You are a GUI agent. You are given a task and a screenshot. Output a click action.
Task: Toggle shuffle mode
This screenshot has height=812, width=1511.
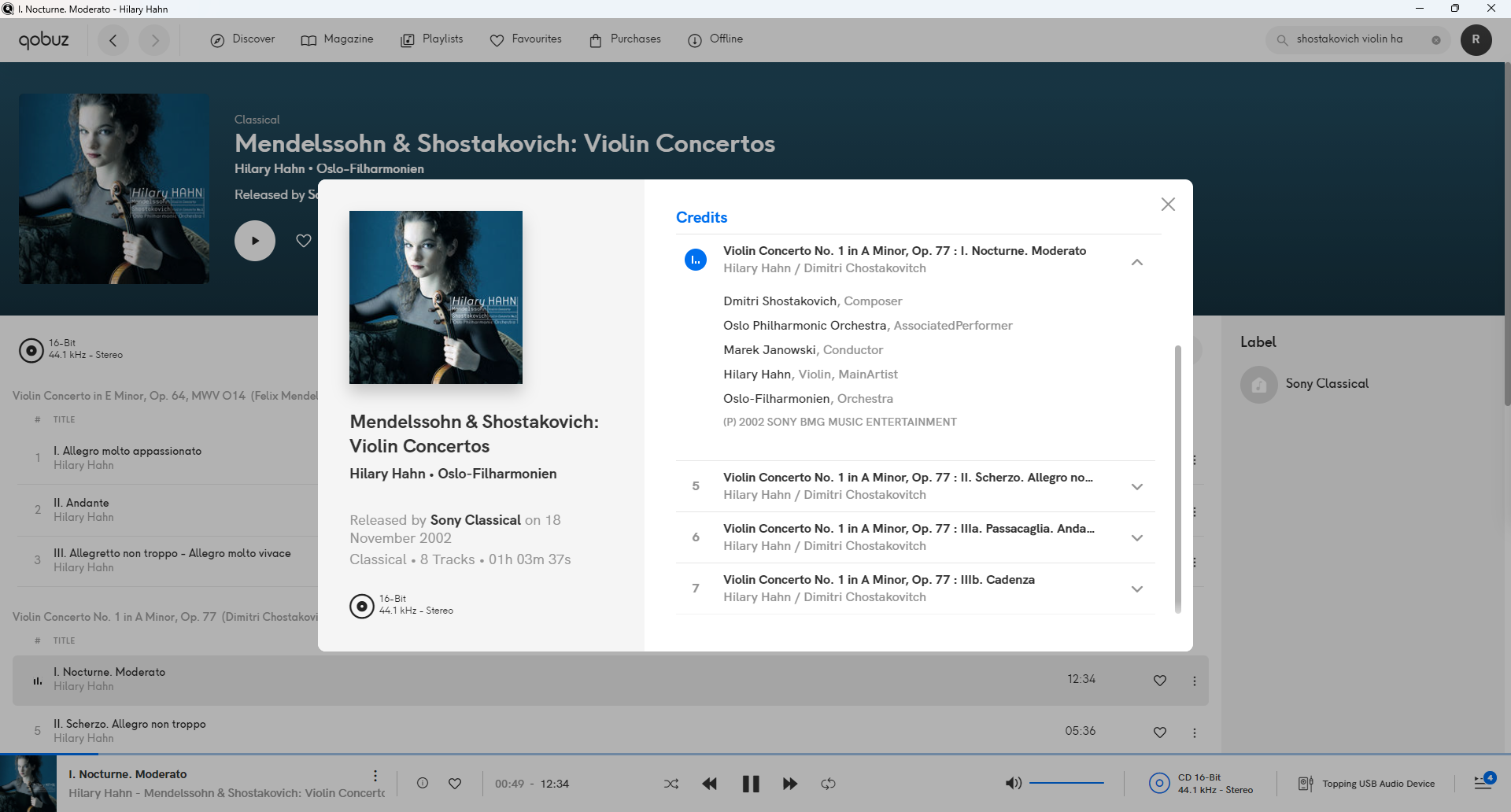point(671,784)
